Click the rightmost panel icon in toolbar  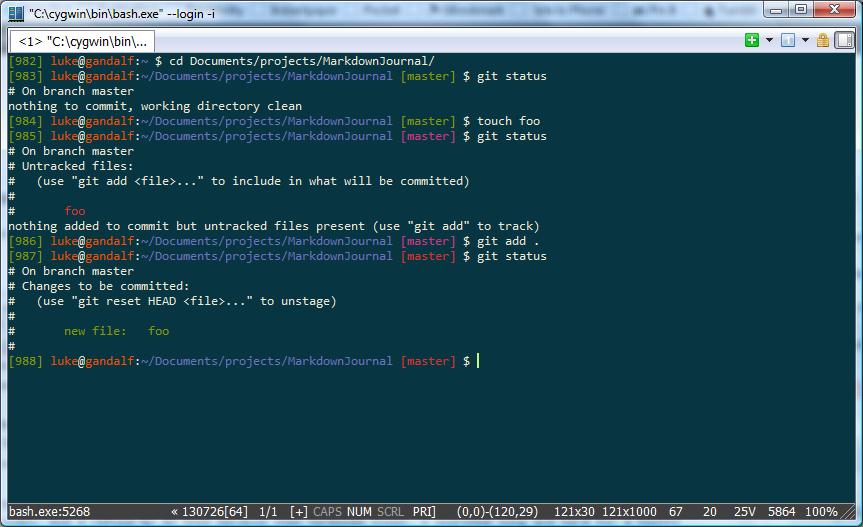844,40
